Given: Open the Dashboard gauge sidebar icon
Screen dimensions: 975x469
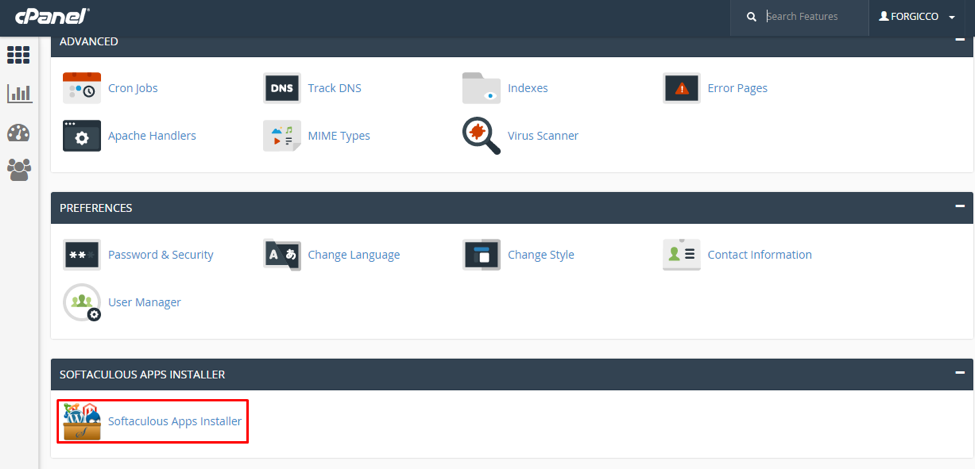Looking at the screenshot, I should [19, 132].
